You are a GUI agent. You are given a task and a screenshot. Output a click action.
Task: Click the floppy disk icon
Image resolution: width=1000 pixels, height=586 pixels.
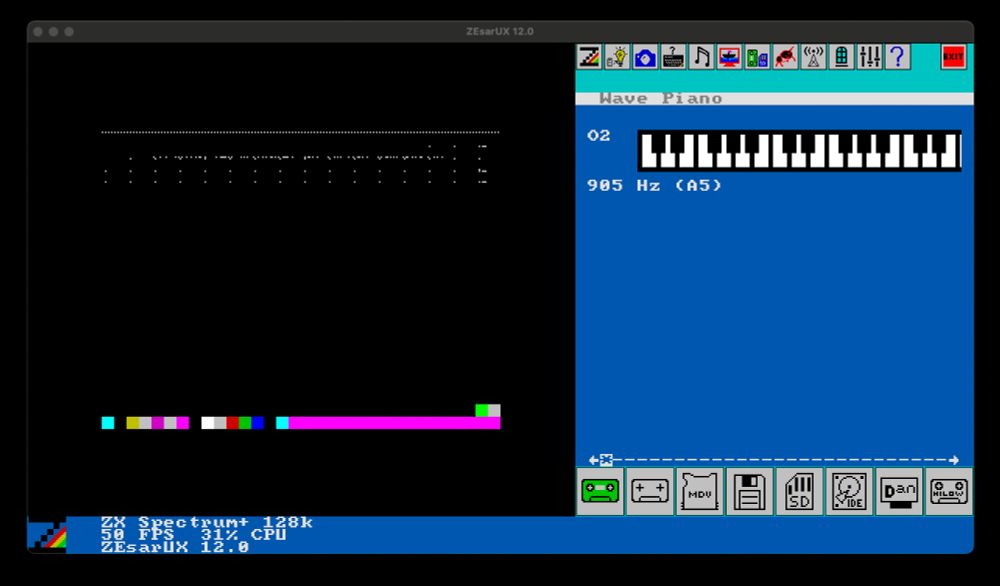749,491
